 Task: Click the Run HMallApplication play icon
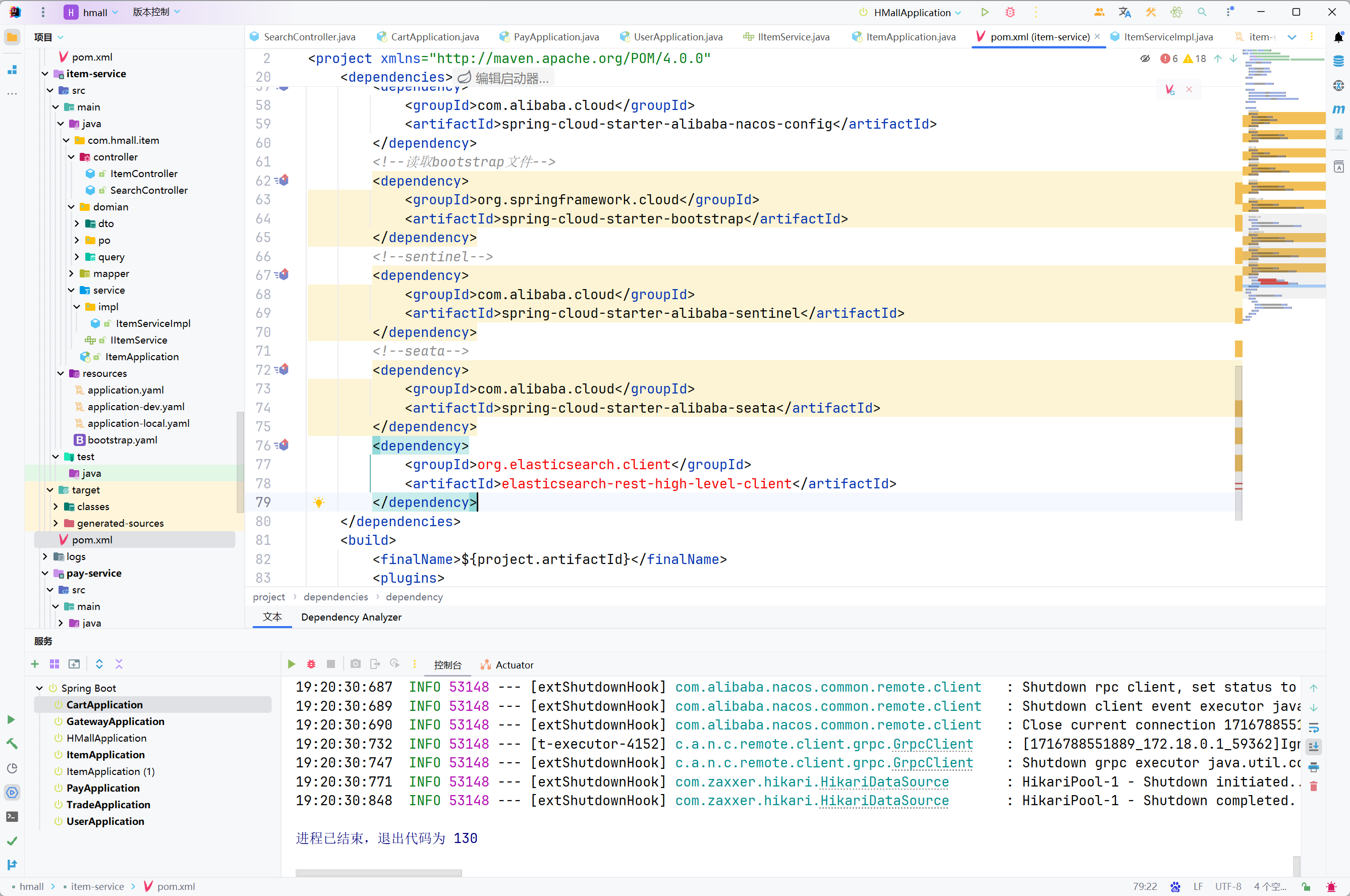(x=984, y=12)
